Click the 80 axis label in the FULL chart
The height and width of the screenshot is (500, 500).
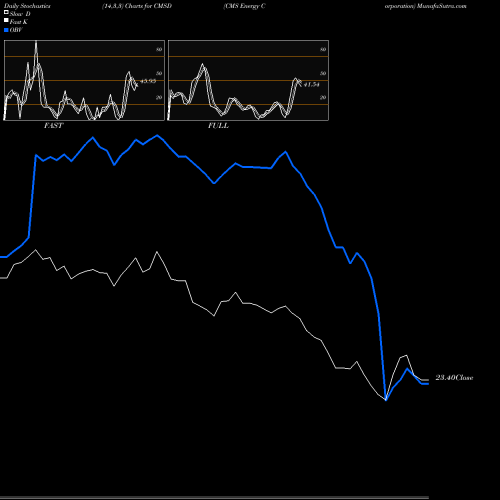coord(323,49)
